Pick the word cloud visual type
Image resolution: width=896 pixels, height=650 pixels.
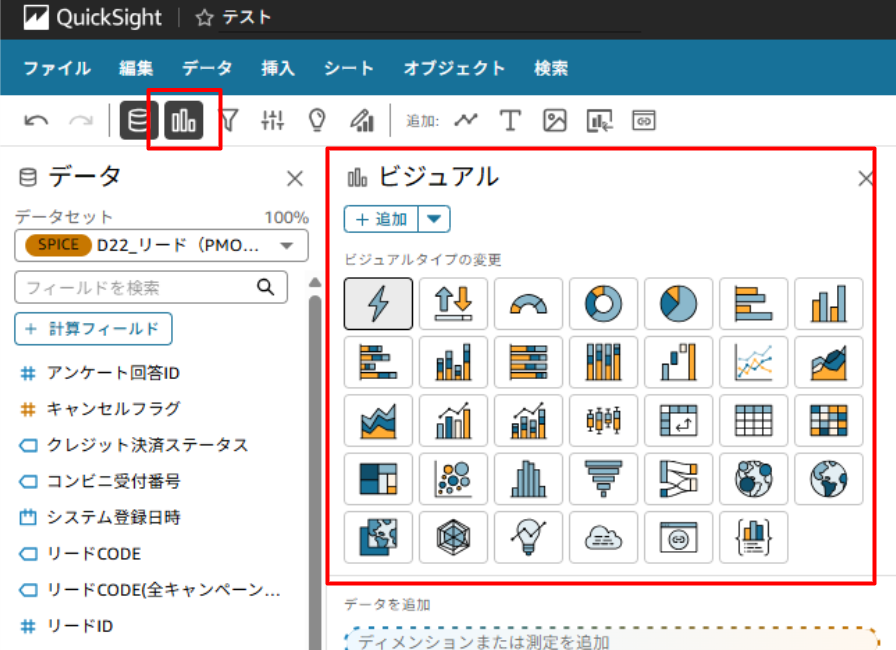603,537
